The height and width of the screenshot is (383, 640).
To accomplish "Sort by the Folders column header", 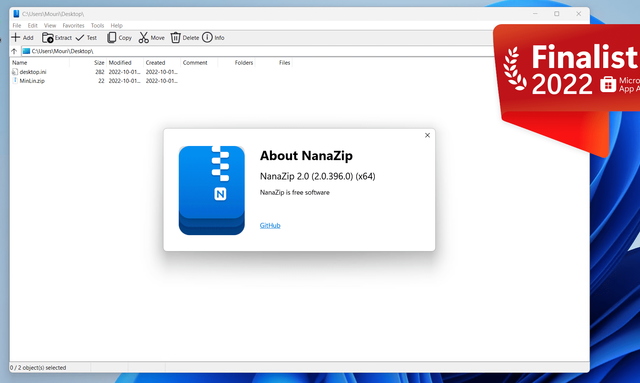I will tap(236, 62).
